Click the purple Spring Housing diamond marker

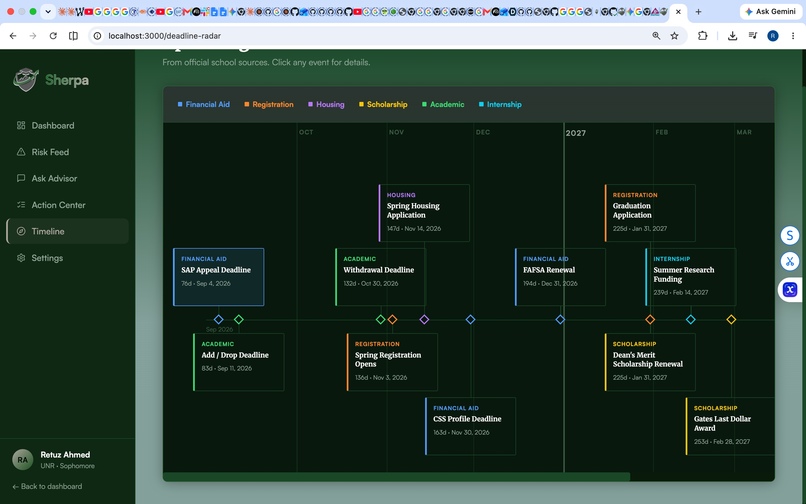pyautogui.click(x=424, y=319)
